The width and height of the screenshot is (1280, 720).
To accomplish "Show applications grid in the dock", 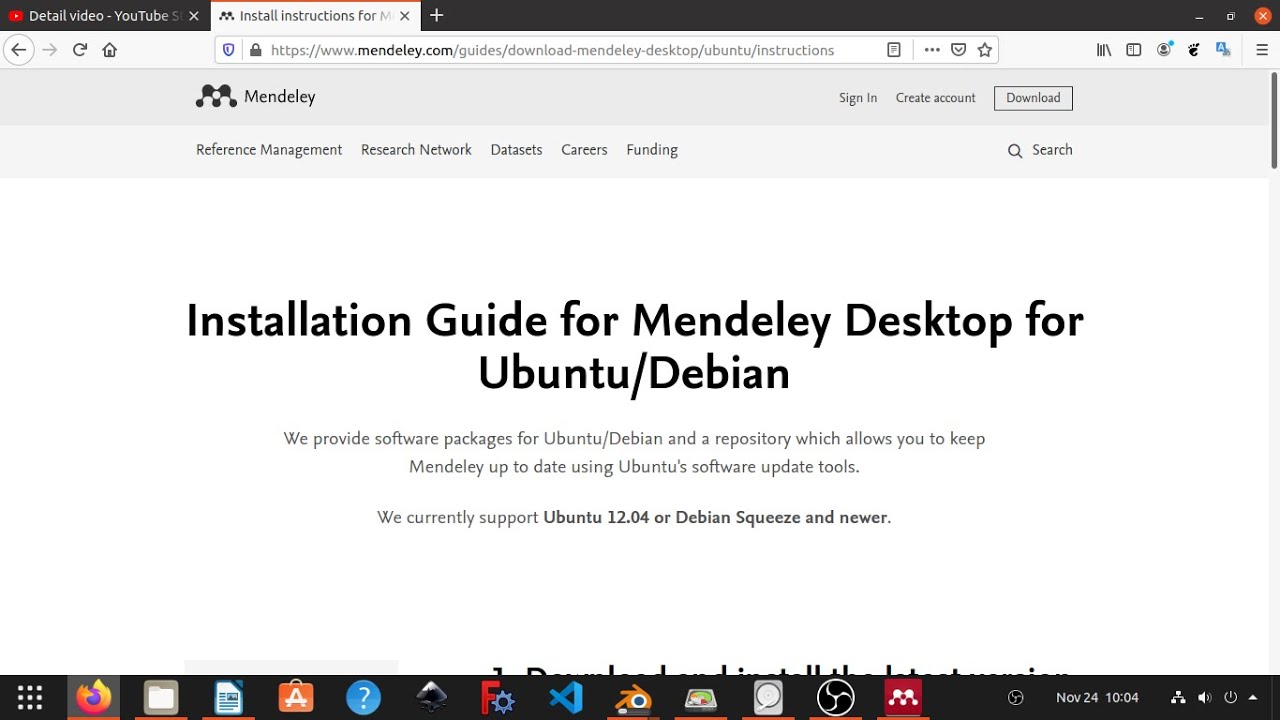I will [30, 698].
